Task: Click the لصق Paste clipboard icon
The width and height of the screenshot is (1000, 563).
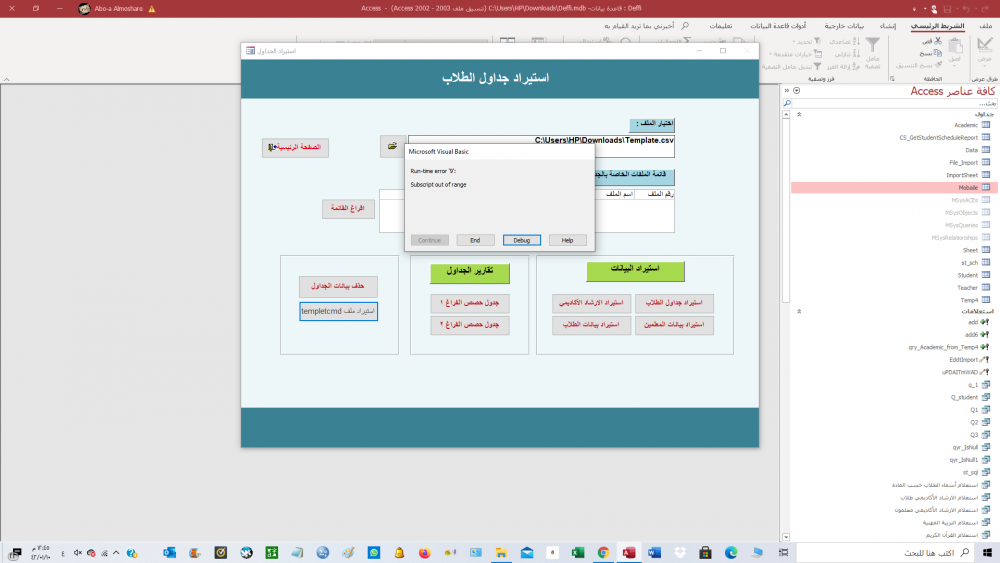Action: 955,48
